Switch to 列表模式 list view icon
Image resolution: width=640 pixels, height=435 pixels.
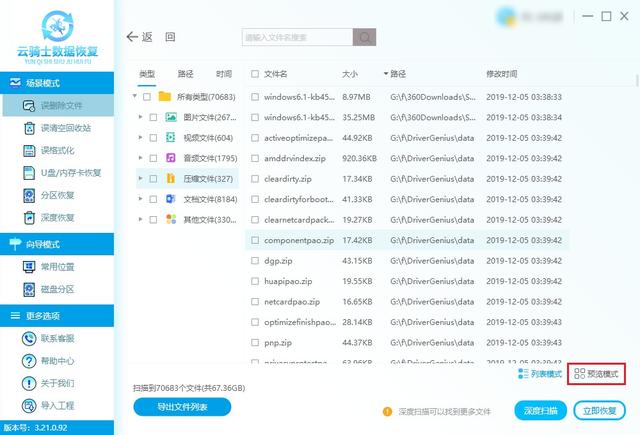click(523, 373)
